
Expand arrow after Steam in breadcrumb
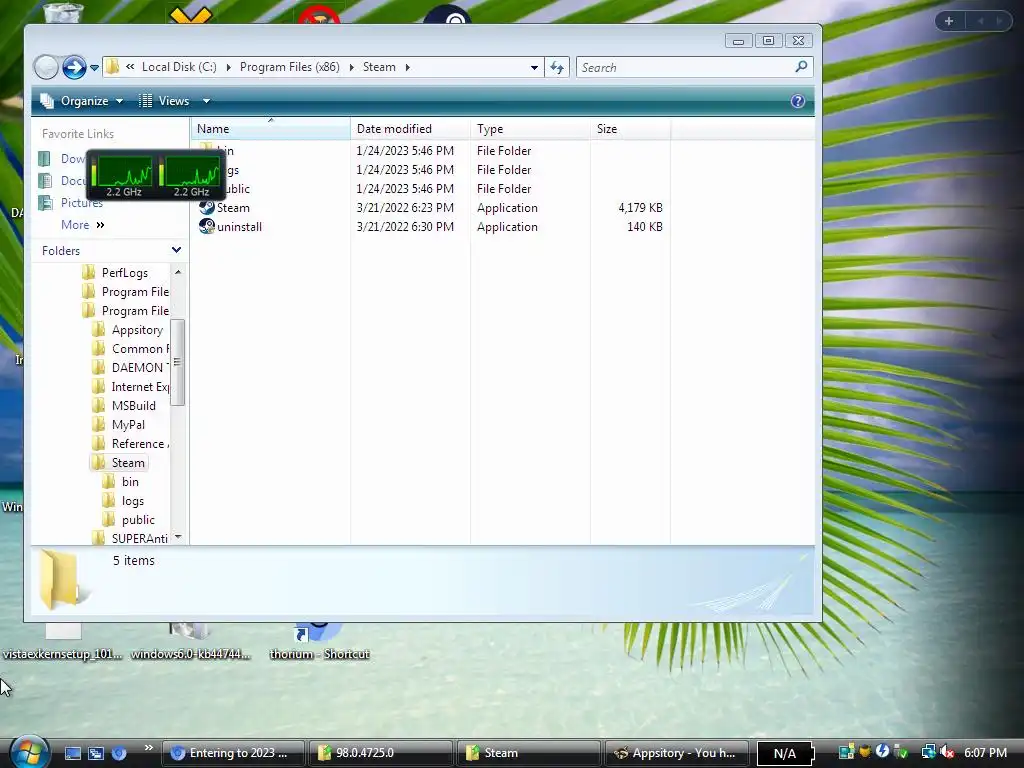408,67
